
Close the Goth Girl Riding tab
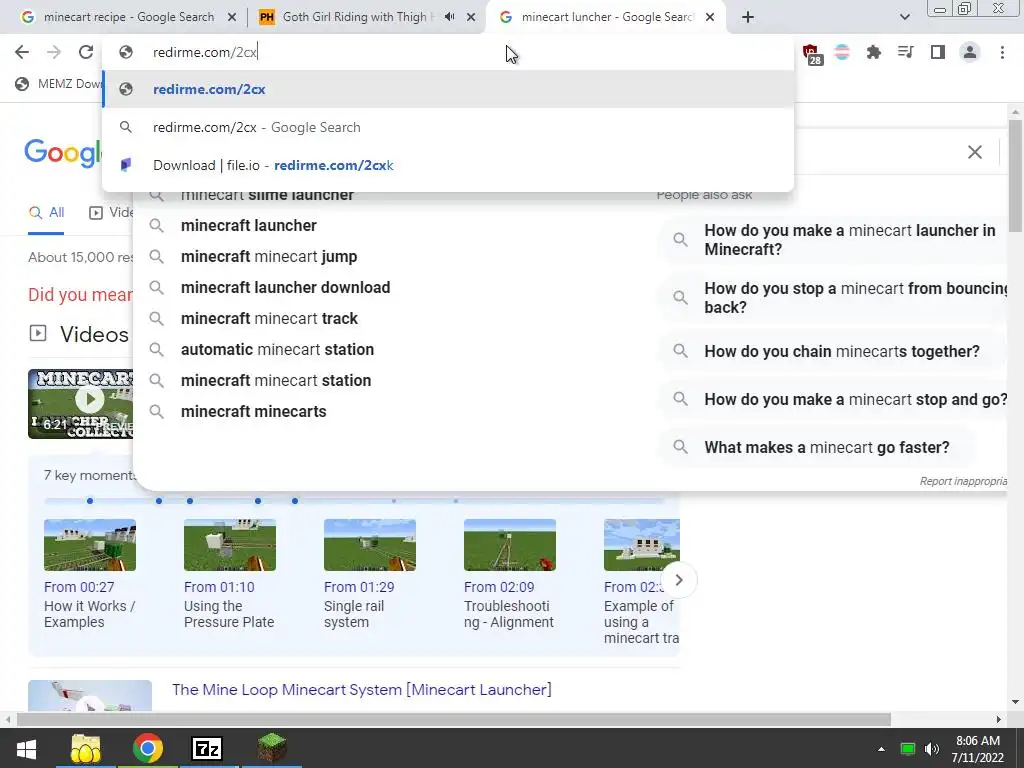(471, 18)
